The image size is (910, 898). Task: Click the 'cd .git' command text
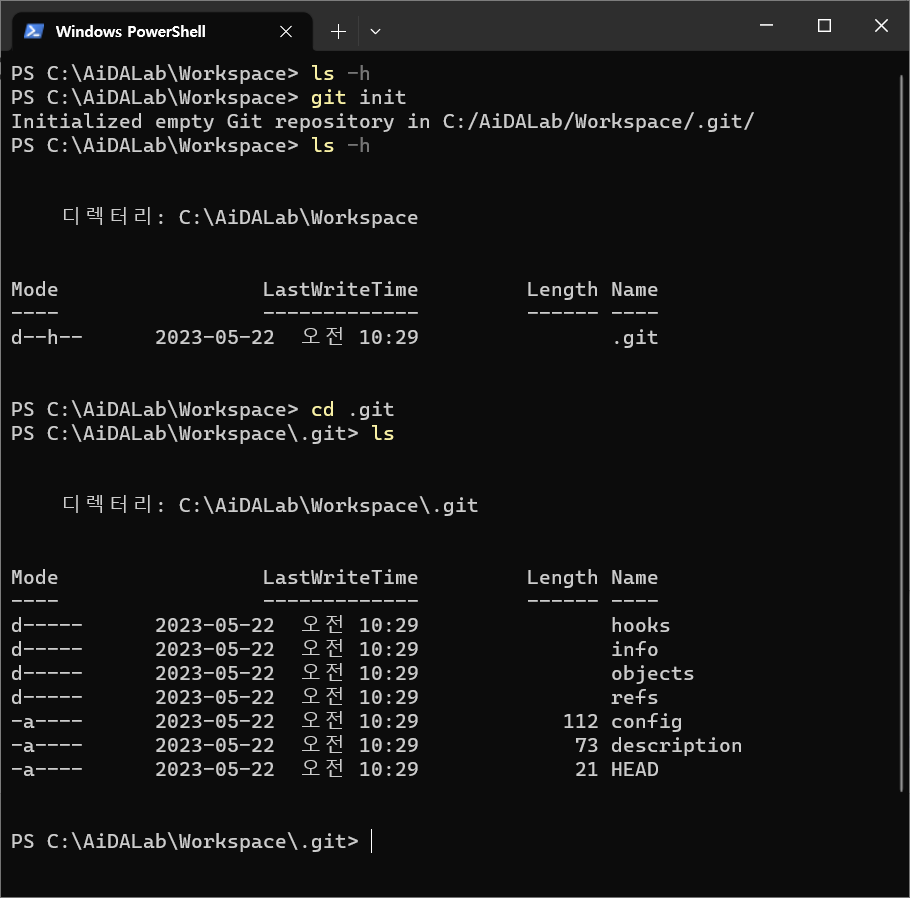tap(352, 410)
